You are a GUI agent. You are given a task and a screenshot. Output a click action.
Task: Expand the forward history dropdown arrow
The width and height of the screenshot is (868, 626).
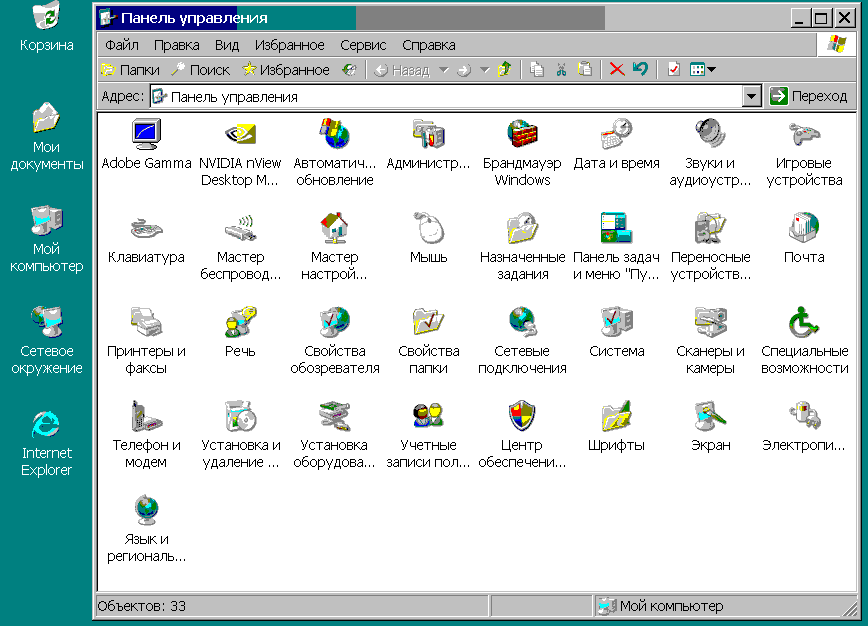pyautogui.click(x=484, y=70)
